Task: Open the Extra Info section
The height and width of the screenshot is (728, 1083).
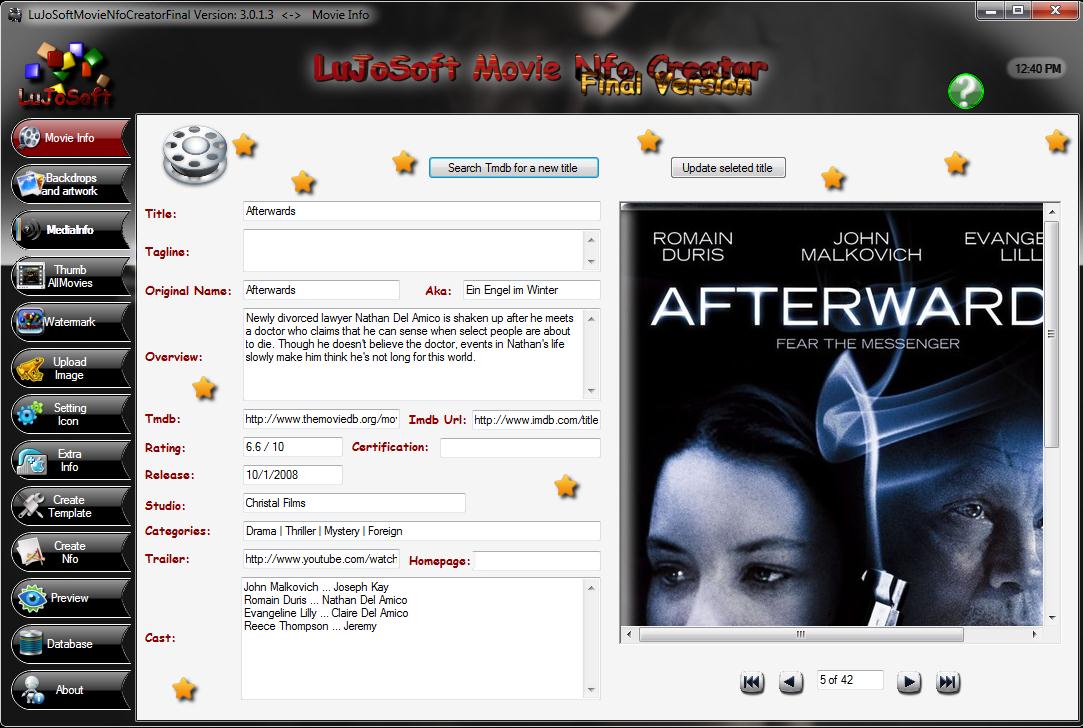Action: [70, 460]
